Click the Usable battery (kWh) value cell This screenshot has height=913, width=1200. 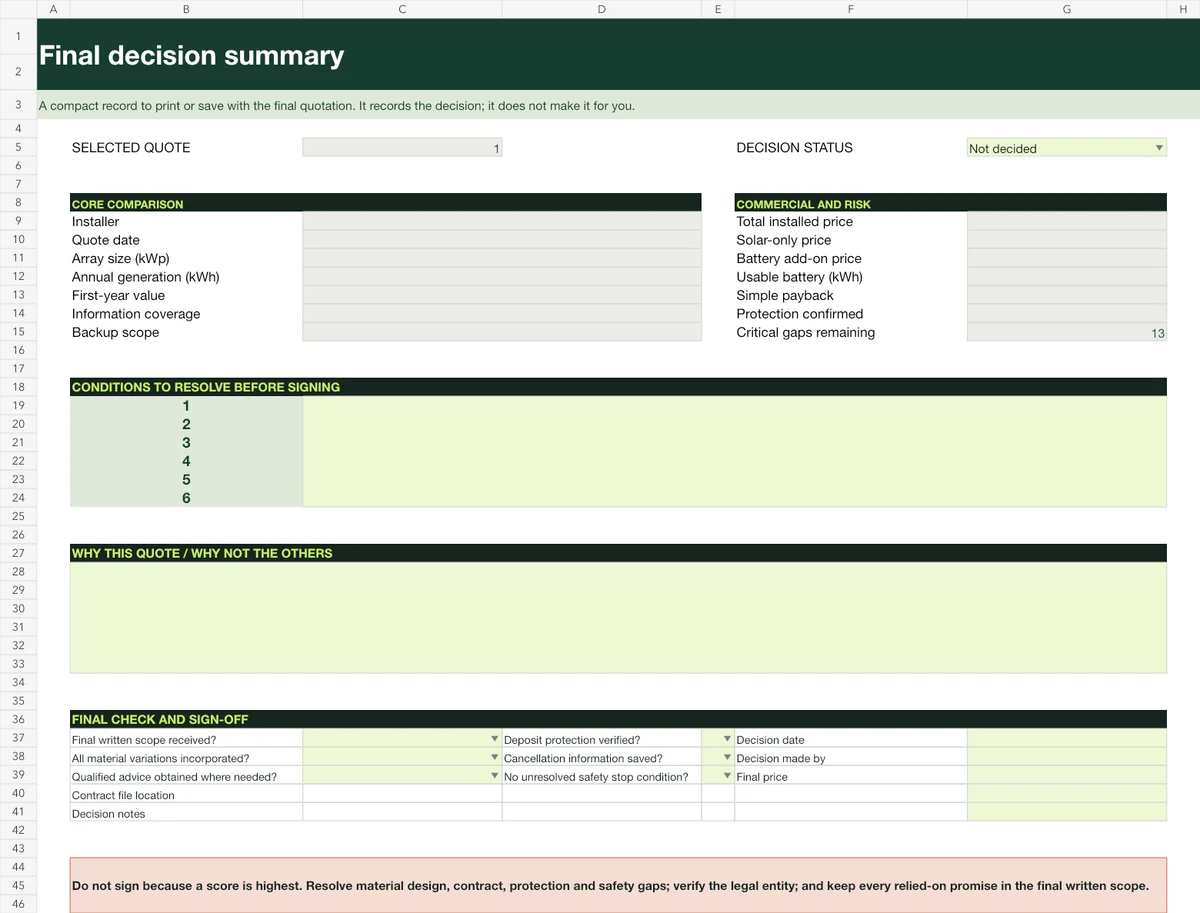1067,277
